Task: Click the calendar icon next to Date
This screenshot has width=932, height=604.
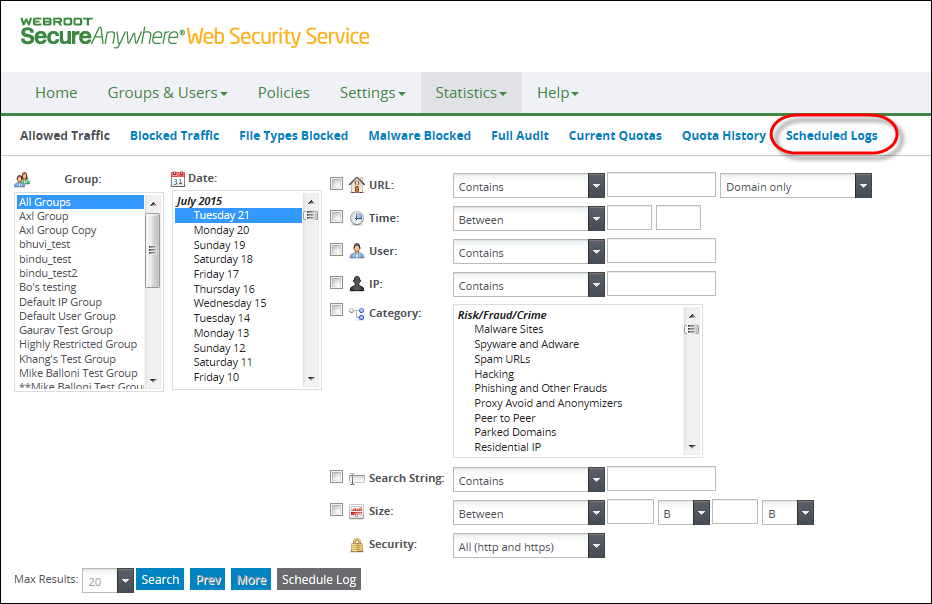Action: point(178,178)
